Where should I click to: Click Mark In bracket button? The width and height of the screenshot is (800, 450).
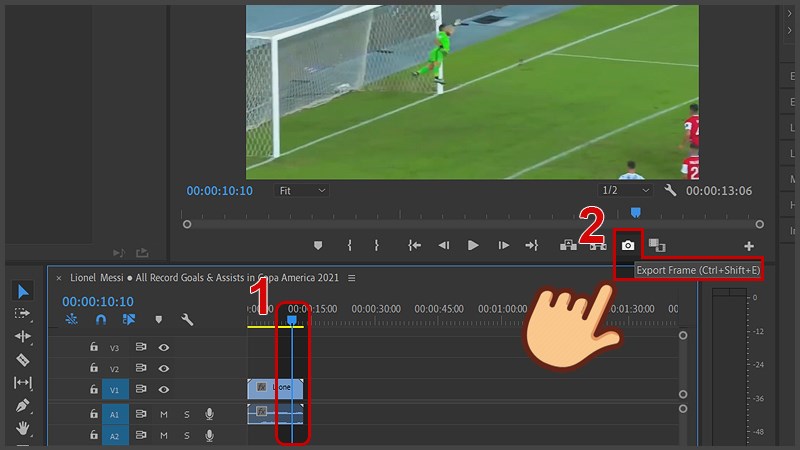(349, 246)
